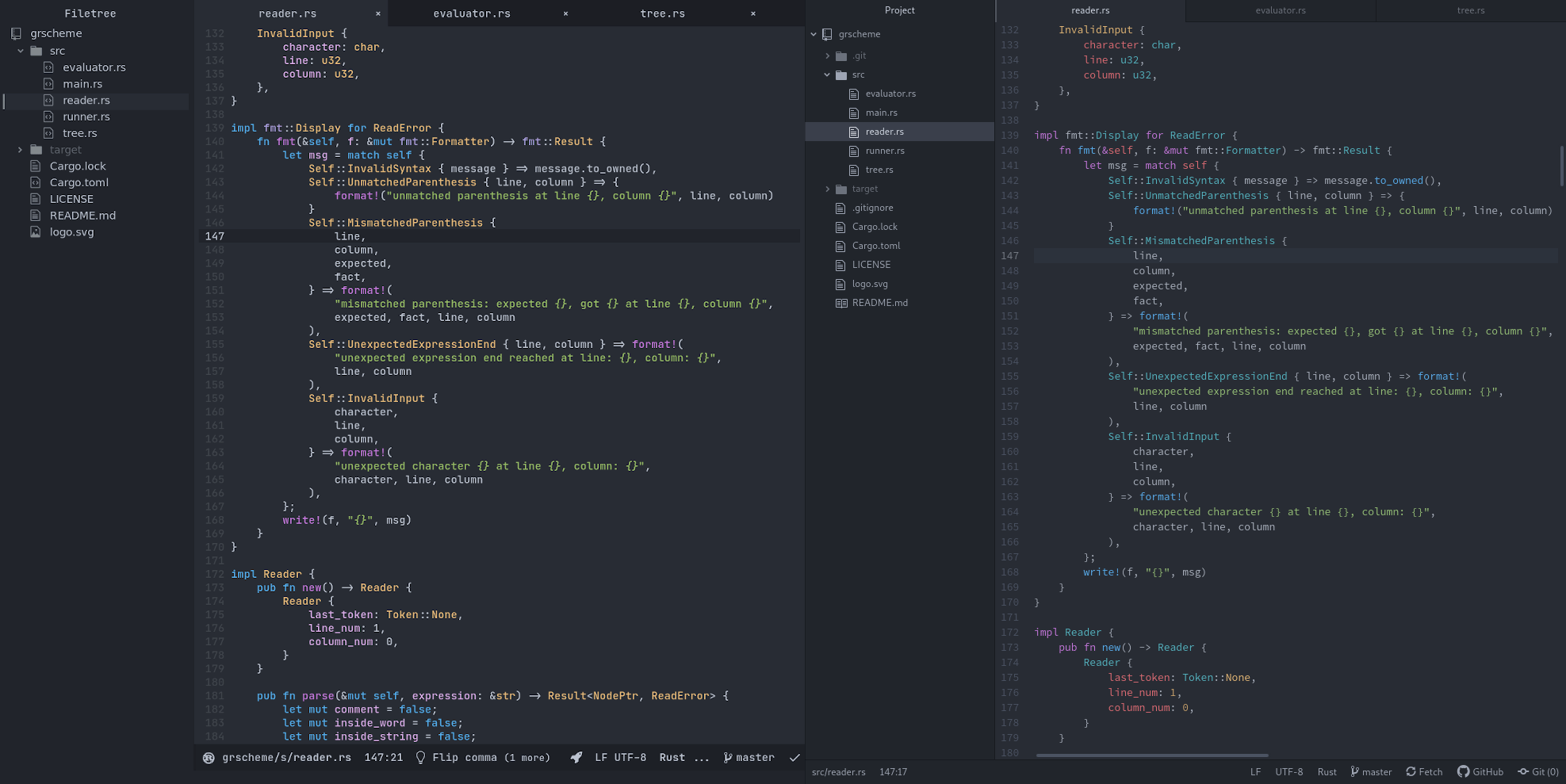Select the reader.rs tab in the right editor

(1090, 10)
